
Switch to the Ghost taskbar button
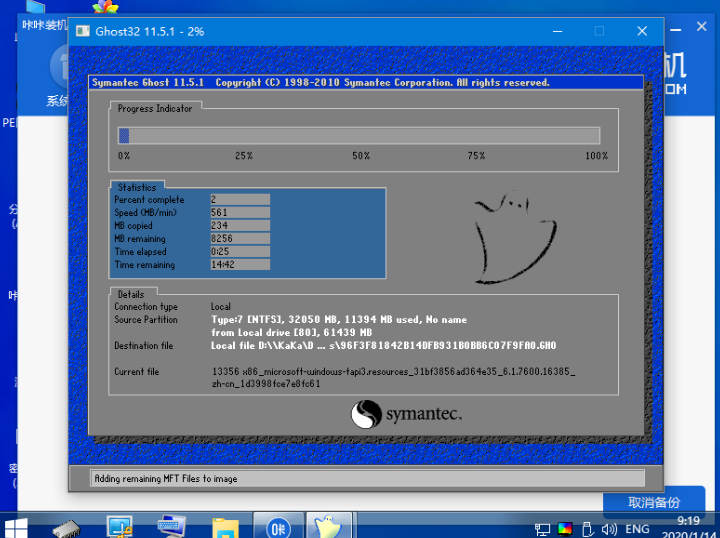tap(329, 526)
